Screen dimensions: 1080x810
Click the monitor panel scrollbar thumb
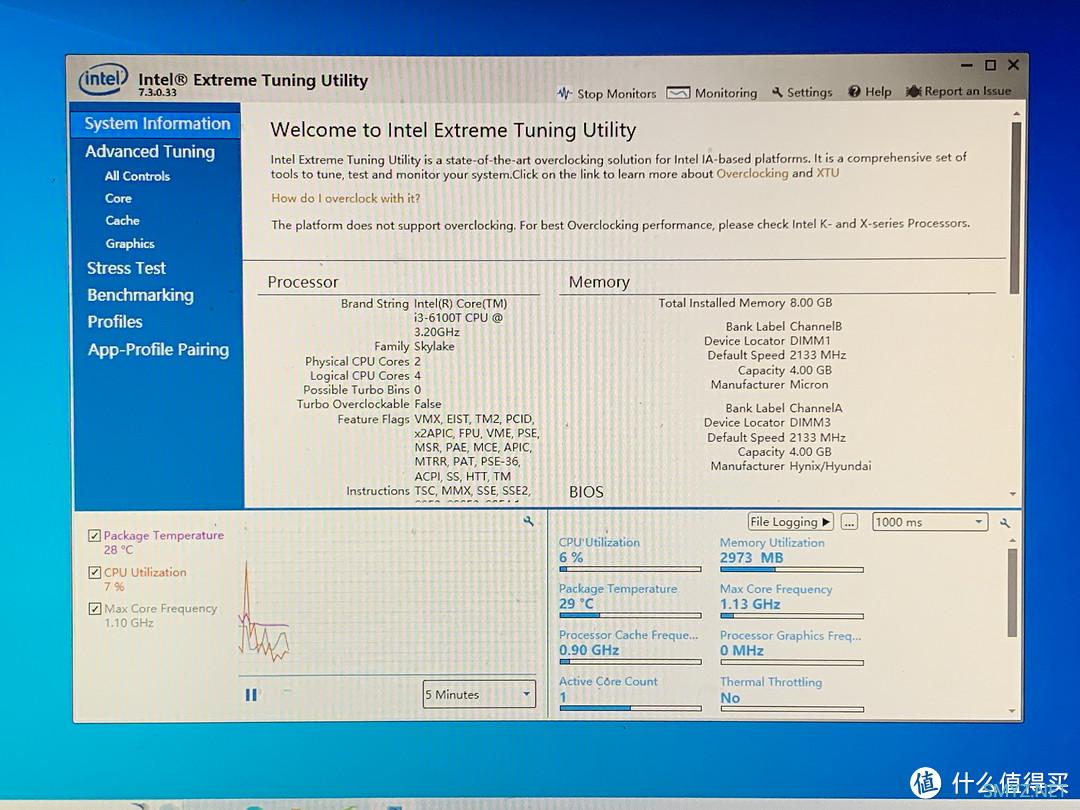1012,592
